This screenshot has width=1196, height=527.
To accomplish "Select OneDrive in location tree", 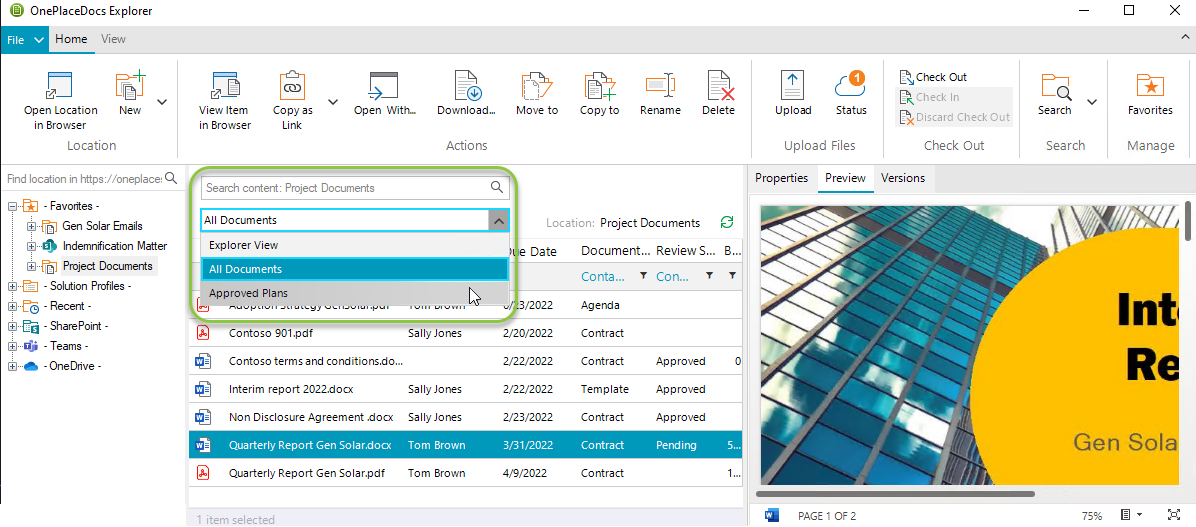I will [x=72, y=365].
